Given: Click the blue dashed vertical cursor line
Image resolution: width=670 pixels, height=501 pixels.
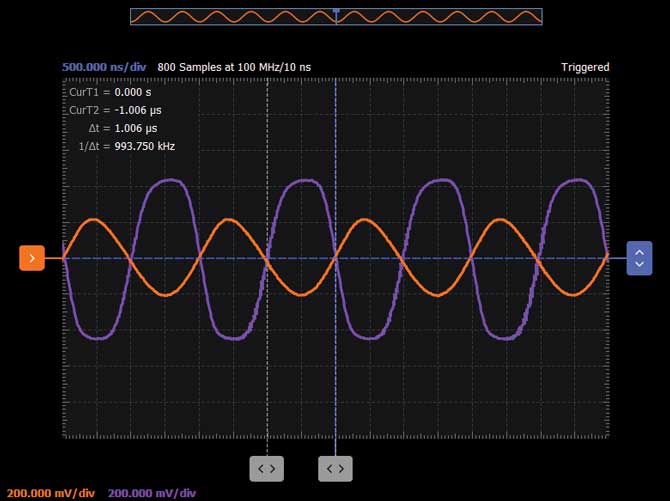Looking at the screenshot, I should point(335,380).
